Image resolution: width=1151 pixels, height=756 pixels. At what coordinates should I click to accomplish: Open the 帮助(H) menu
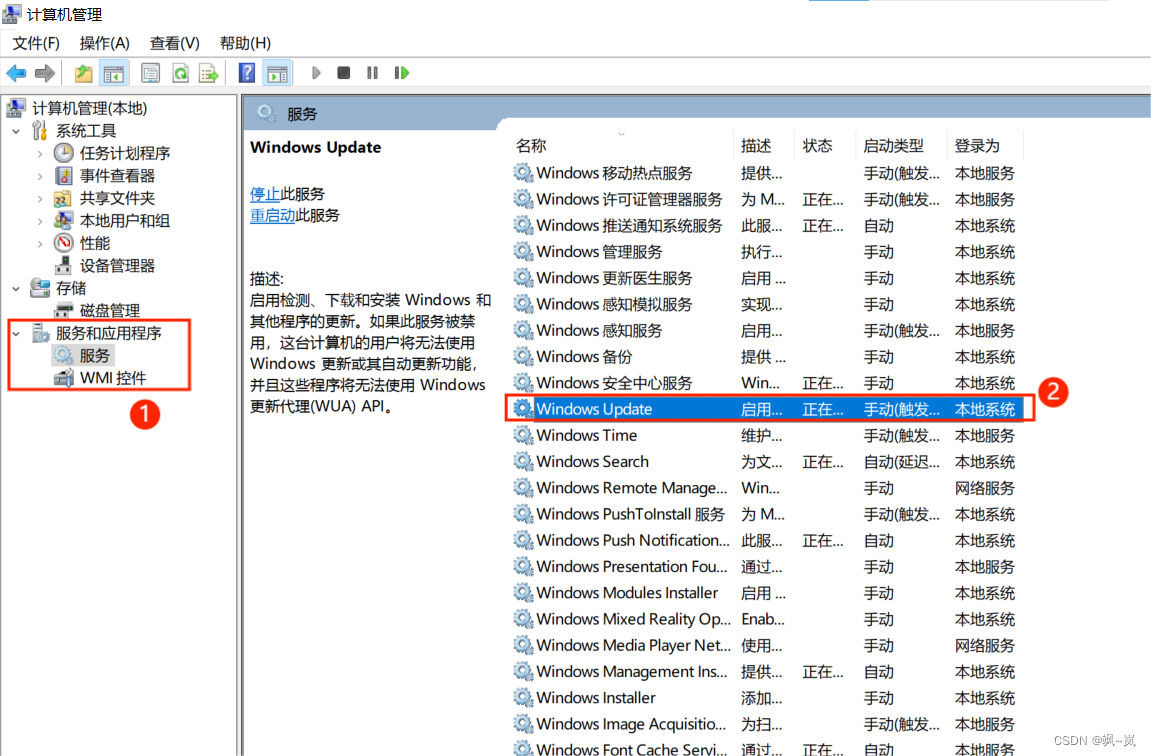tap(245, 43)
